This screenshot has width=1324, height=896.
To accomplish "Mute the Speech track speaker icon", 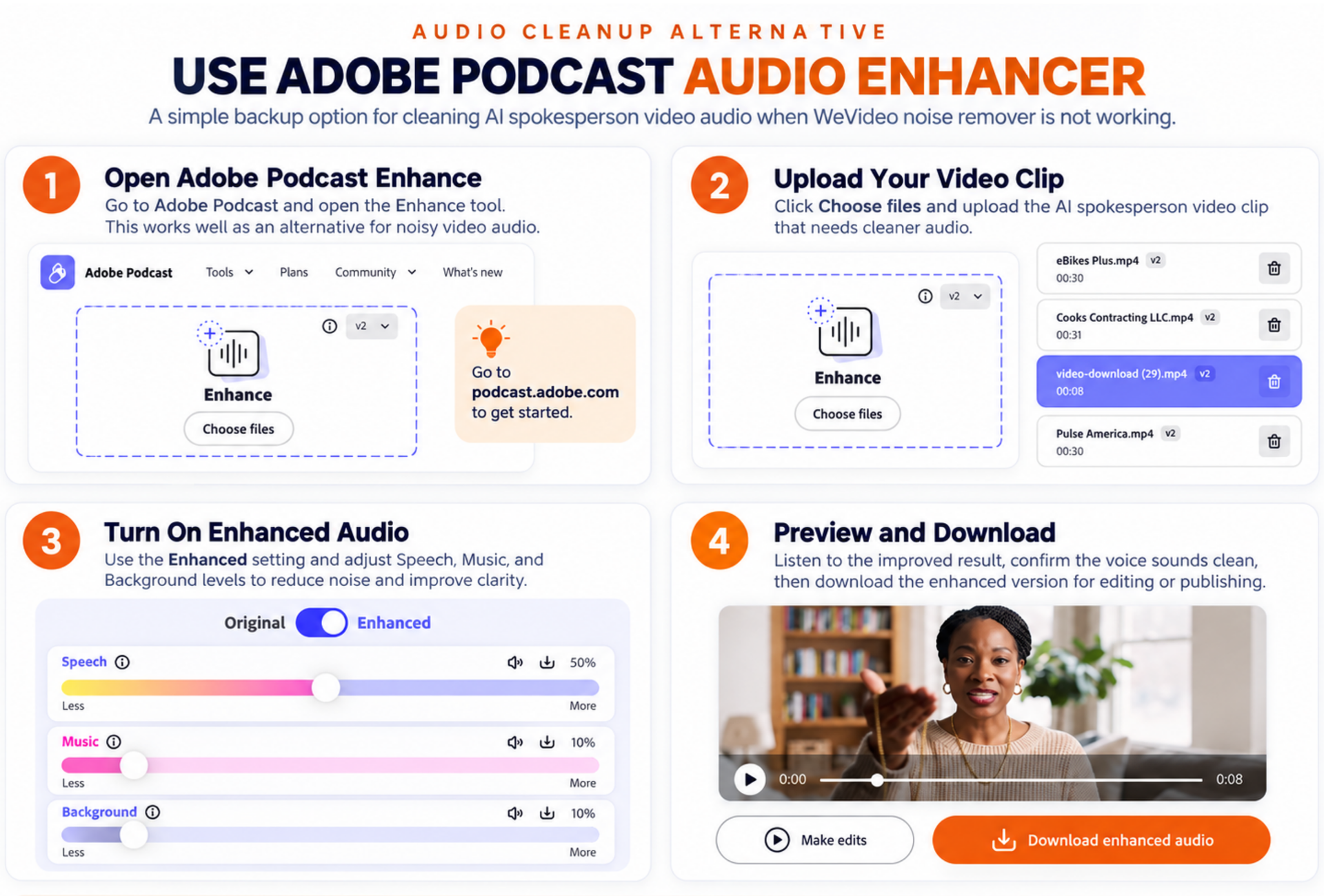I will pos(515,662).
